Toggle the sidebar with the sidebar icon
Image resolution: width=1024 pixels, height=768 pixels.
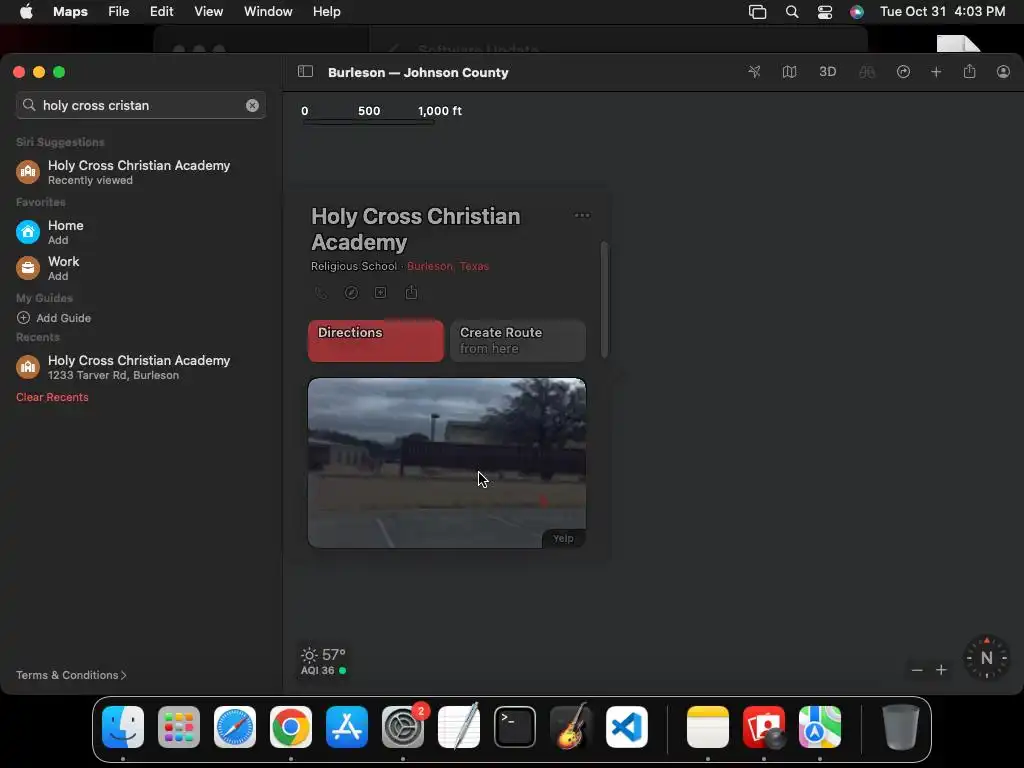(305, 72)
